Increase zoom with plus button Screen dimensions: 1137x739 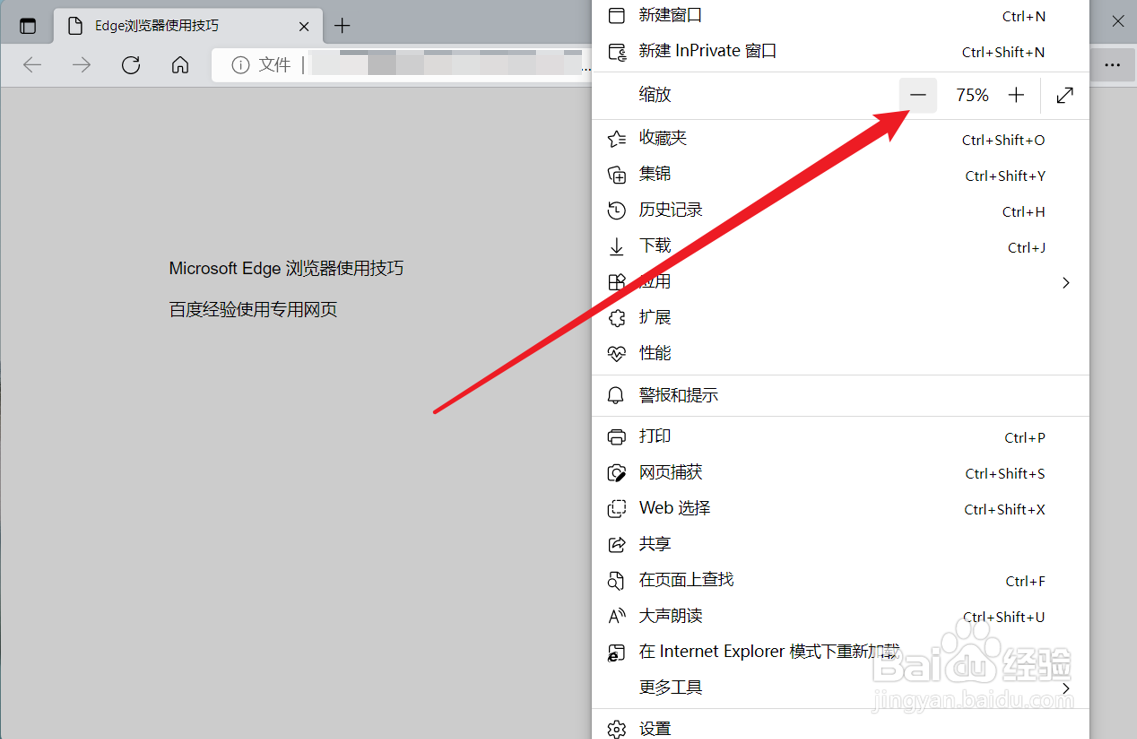1016,95
